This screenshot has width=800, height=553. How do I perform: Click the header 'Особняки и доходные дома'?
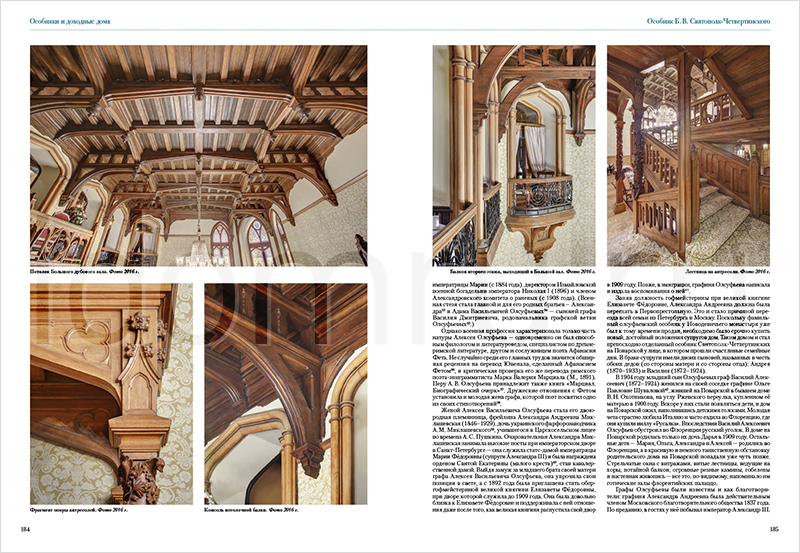[69, 21]
